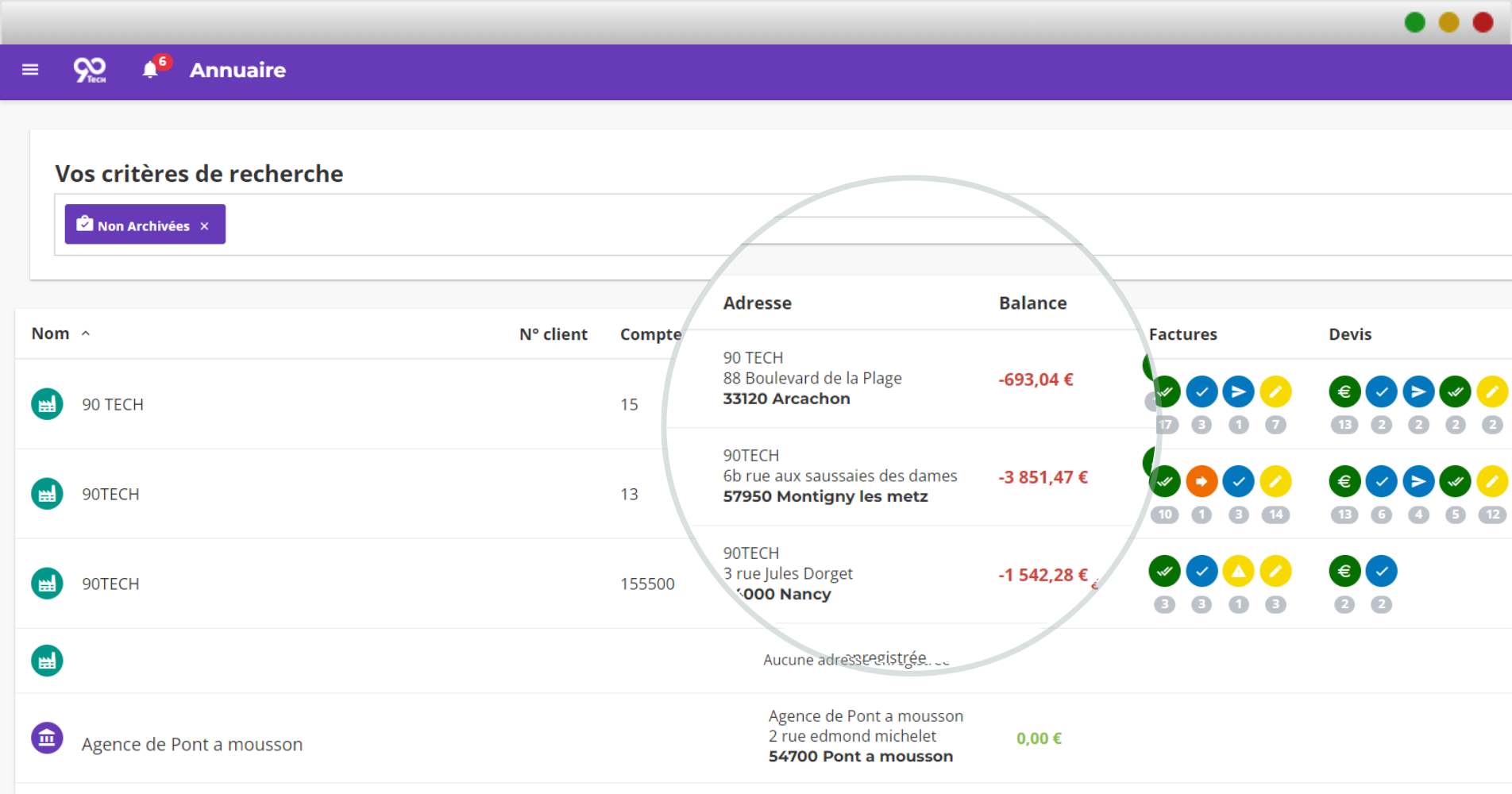
Task: Click count badge 7 under Arcachon pencil icon
Action: pos(1275,425)
